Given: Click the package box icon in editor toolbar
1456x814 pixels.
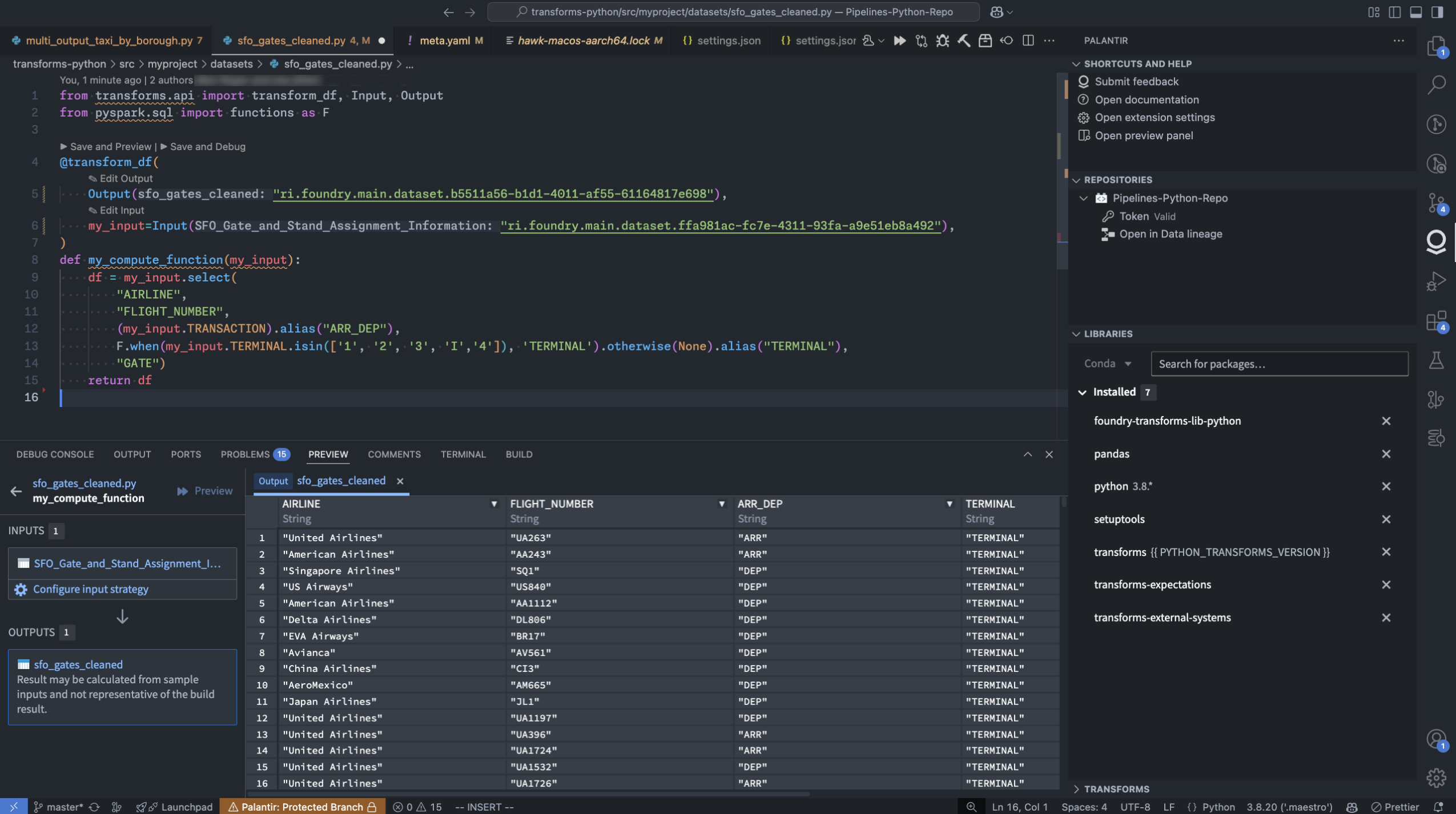Looking at the screenshot, I should (x=985, y=41).
